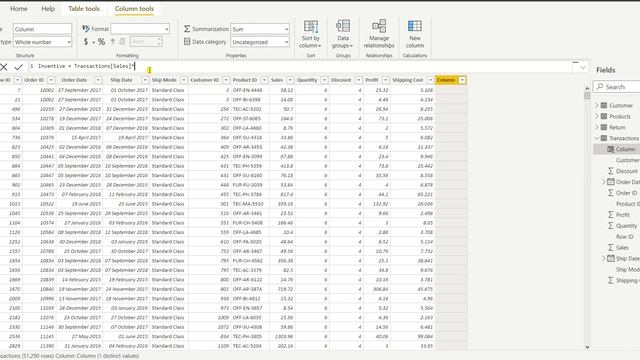
Task: Switch to the Help tab
Action: coord(48,9)
